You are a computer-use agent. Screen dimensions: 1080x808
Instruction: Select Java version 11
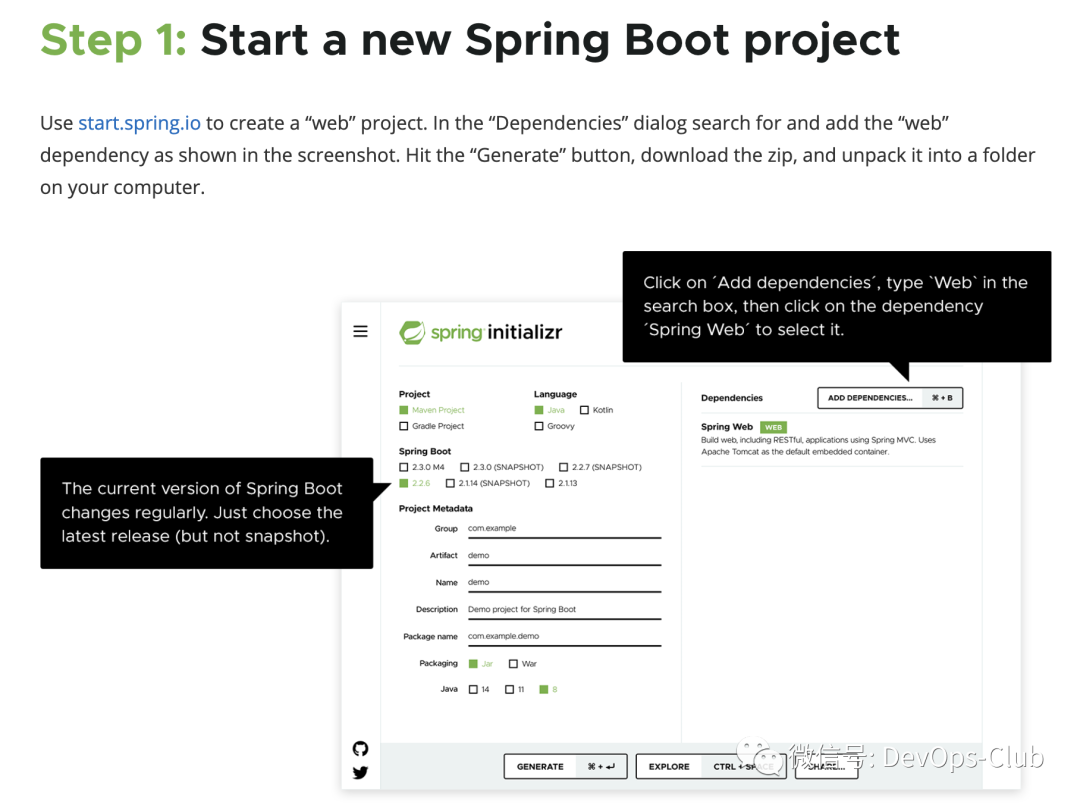515,690
